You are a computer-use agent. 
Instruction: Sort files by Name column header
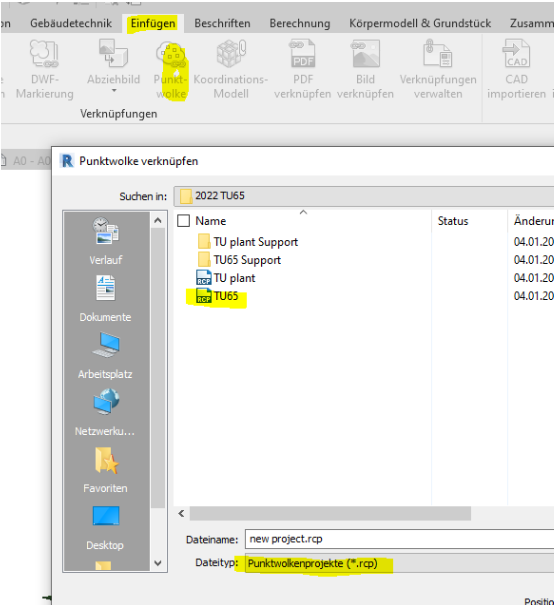coord(211,221)
